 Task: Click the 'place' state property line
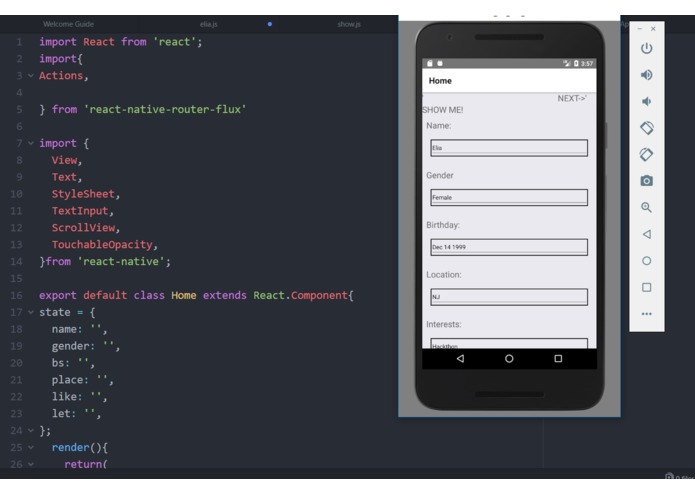click(x=82, y=380)
